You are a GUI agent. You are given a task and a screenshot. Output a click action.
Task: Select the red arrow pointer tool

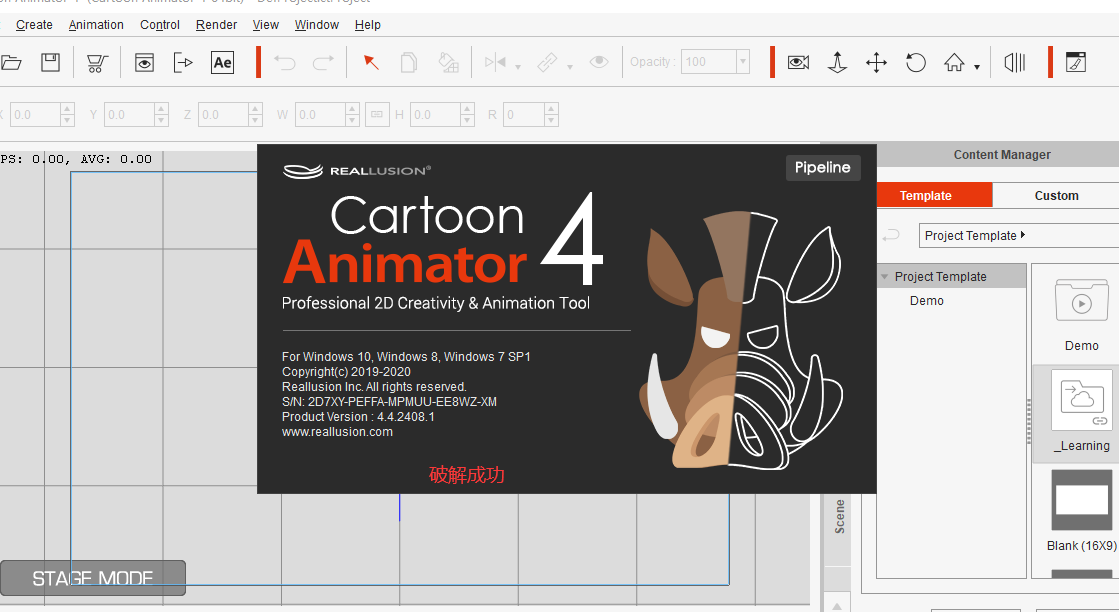point(370,63)
